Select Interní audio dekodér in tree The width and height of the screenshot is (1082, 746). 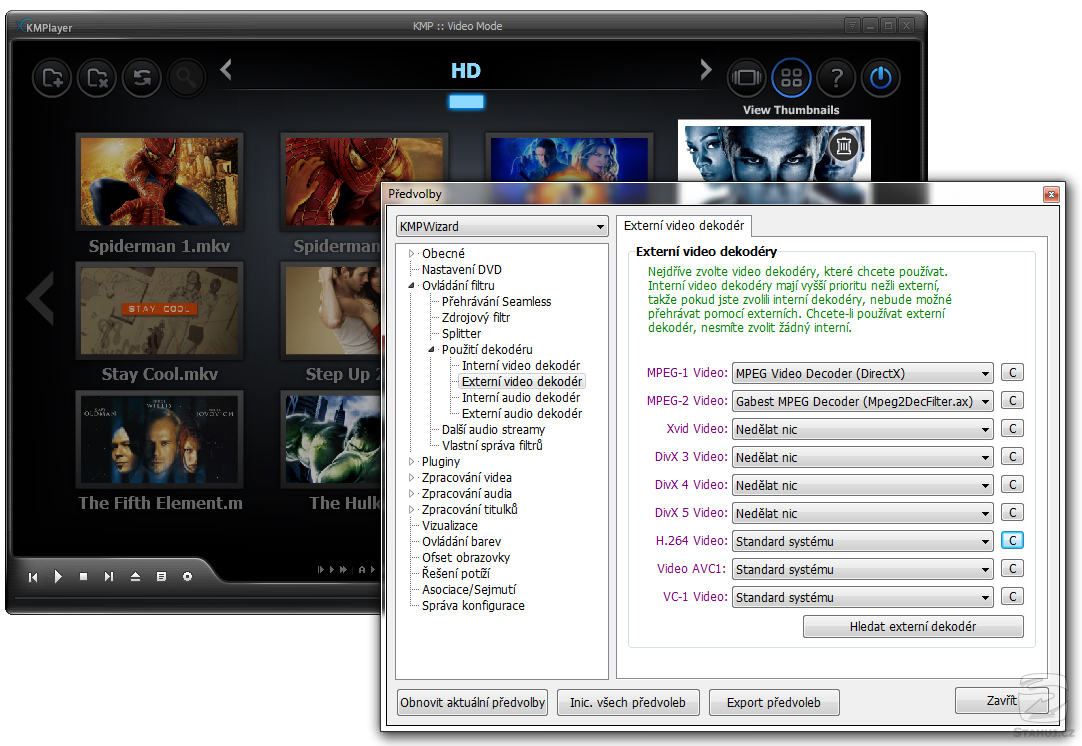click(x=521, y=397)
